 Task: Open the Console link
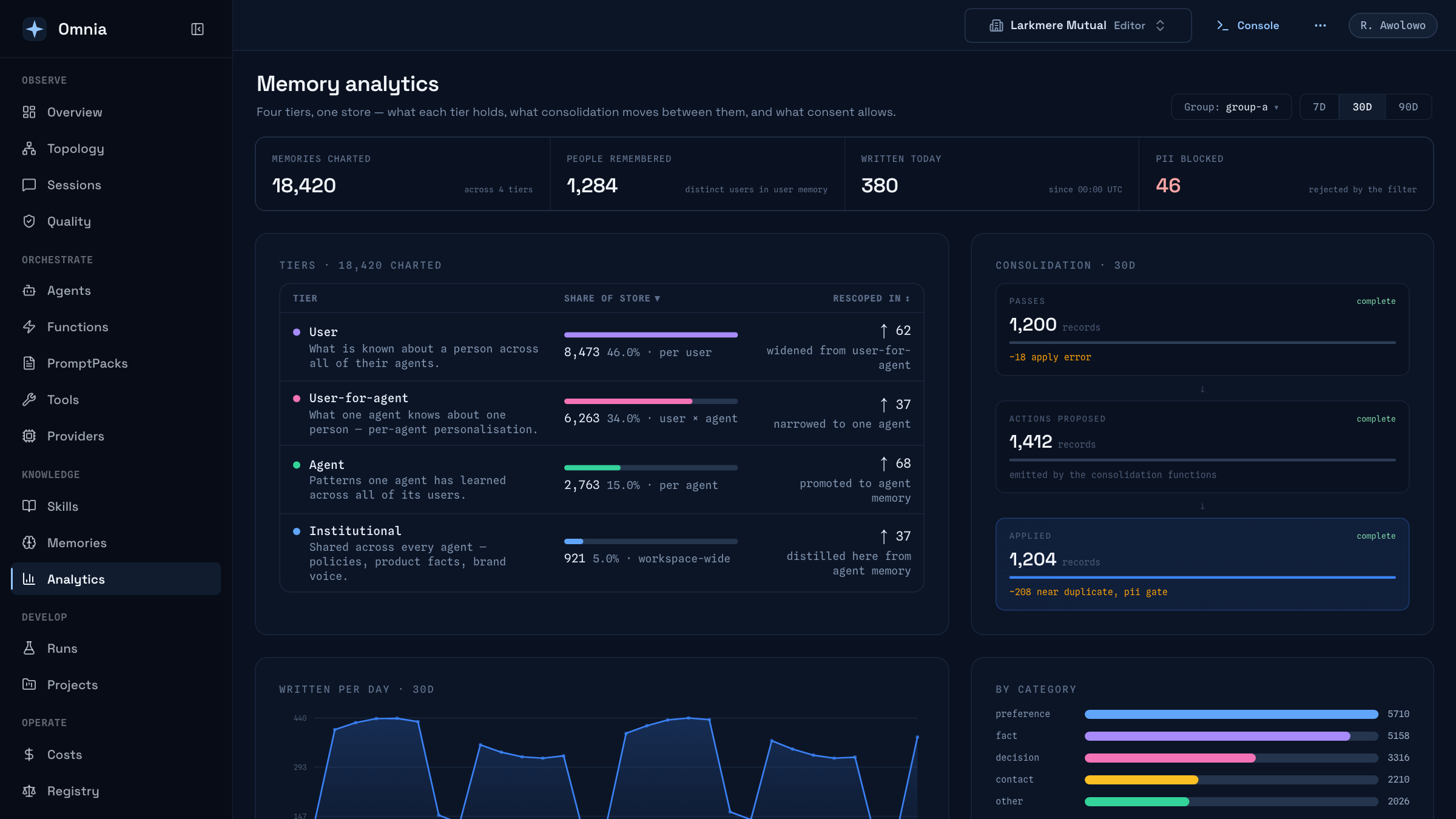[1248, 25]
